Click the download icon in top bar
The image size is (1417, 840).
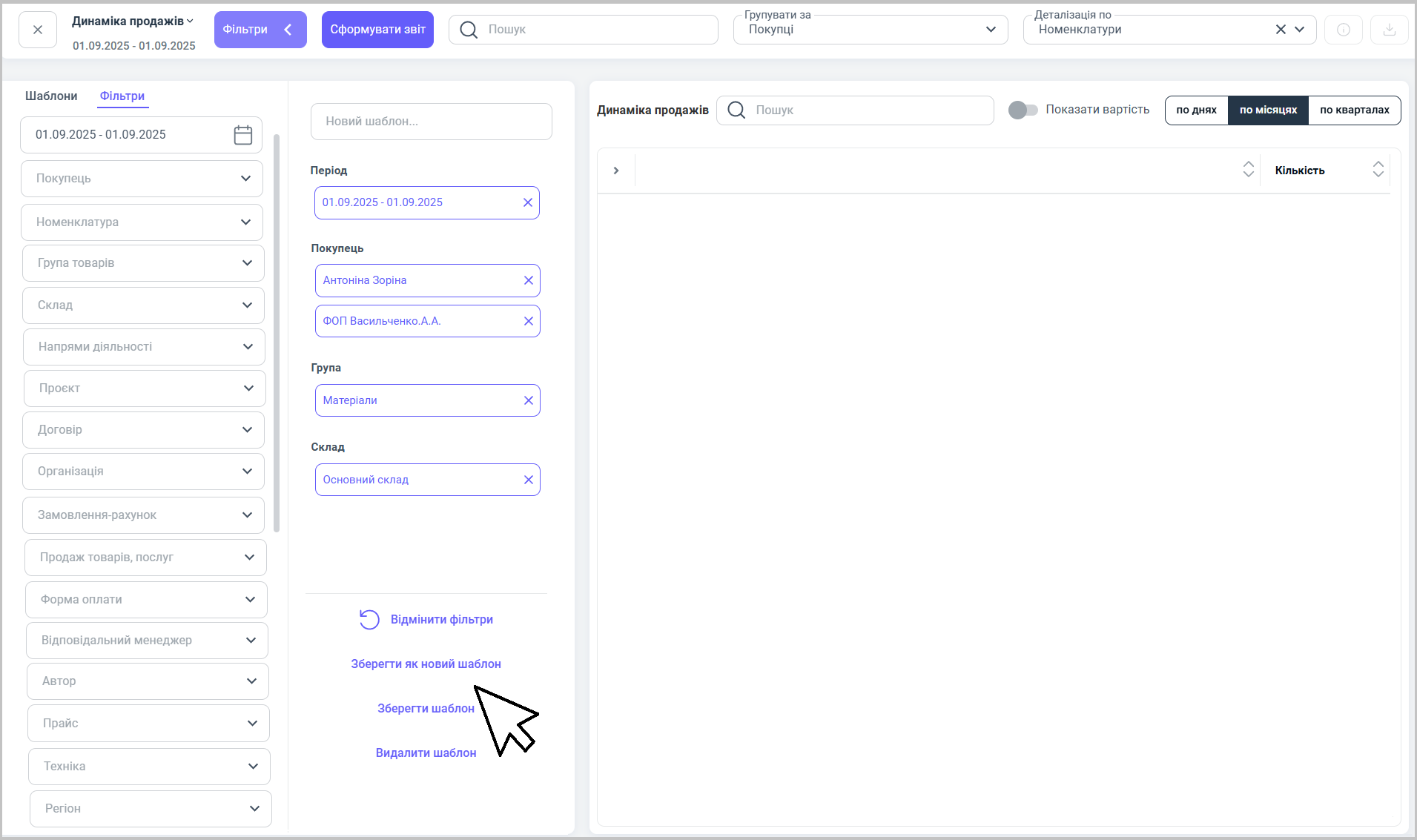click(1389, 30)
